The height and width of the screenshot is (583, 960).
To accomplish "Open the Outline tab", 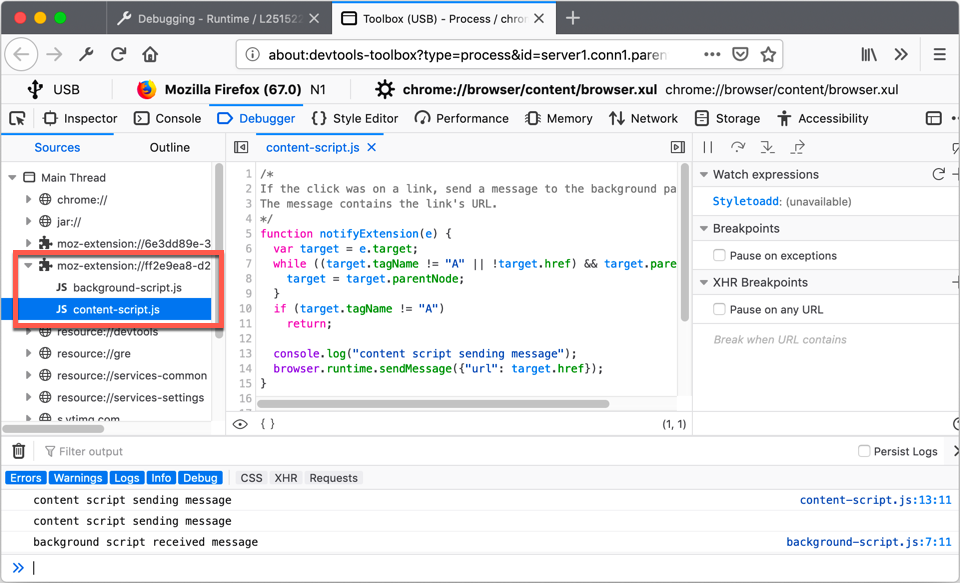I will 169,147.
